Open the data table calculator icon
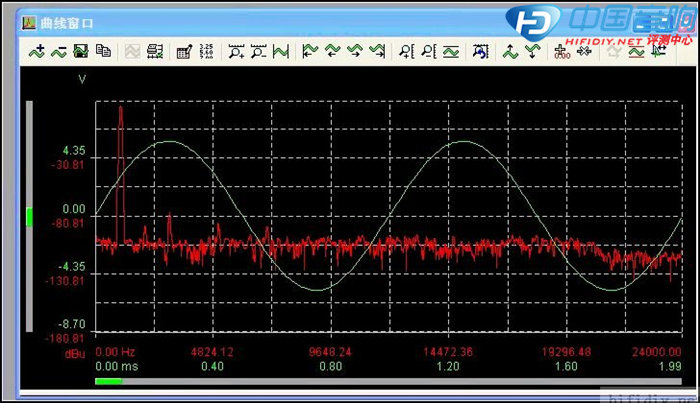 [183, 51]
